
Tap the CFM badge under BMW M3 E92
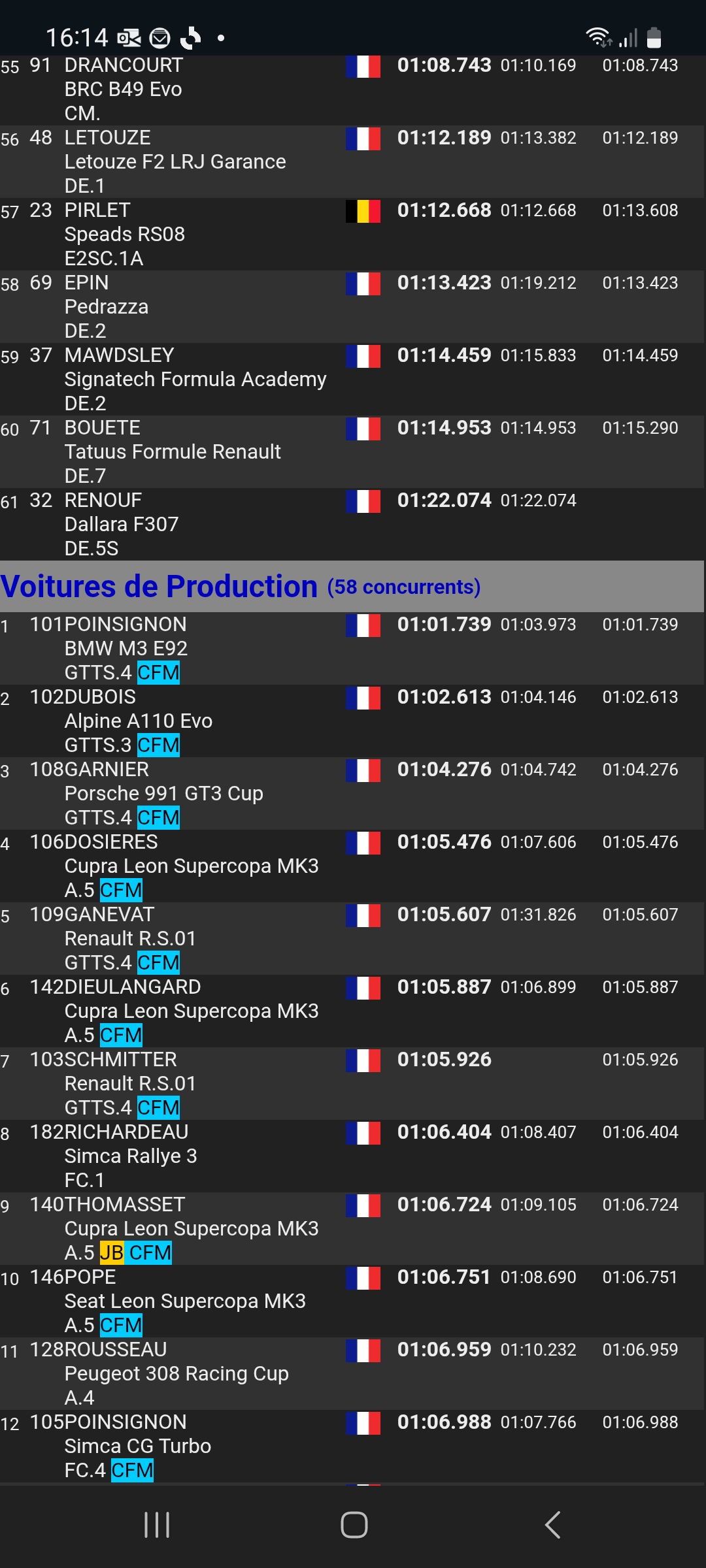(158, 672)
